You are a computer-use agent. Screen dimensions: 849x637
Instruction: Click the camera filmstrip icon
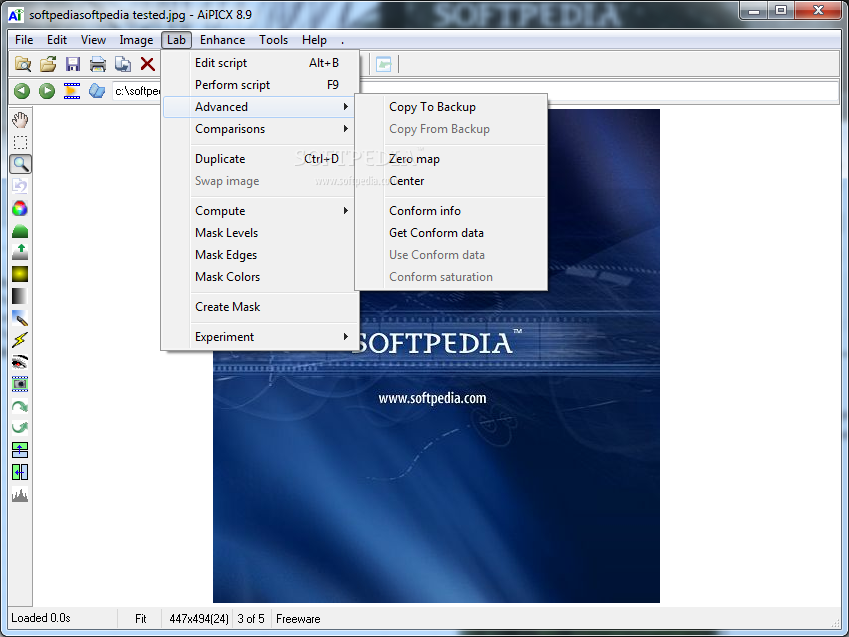click(x=20, y=384)
